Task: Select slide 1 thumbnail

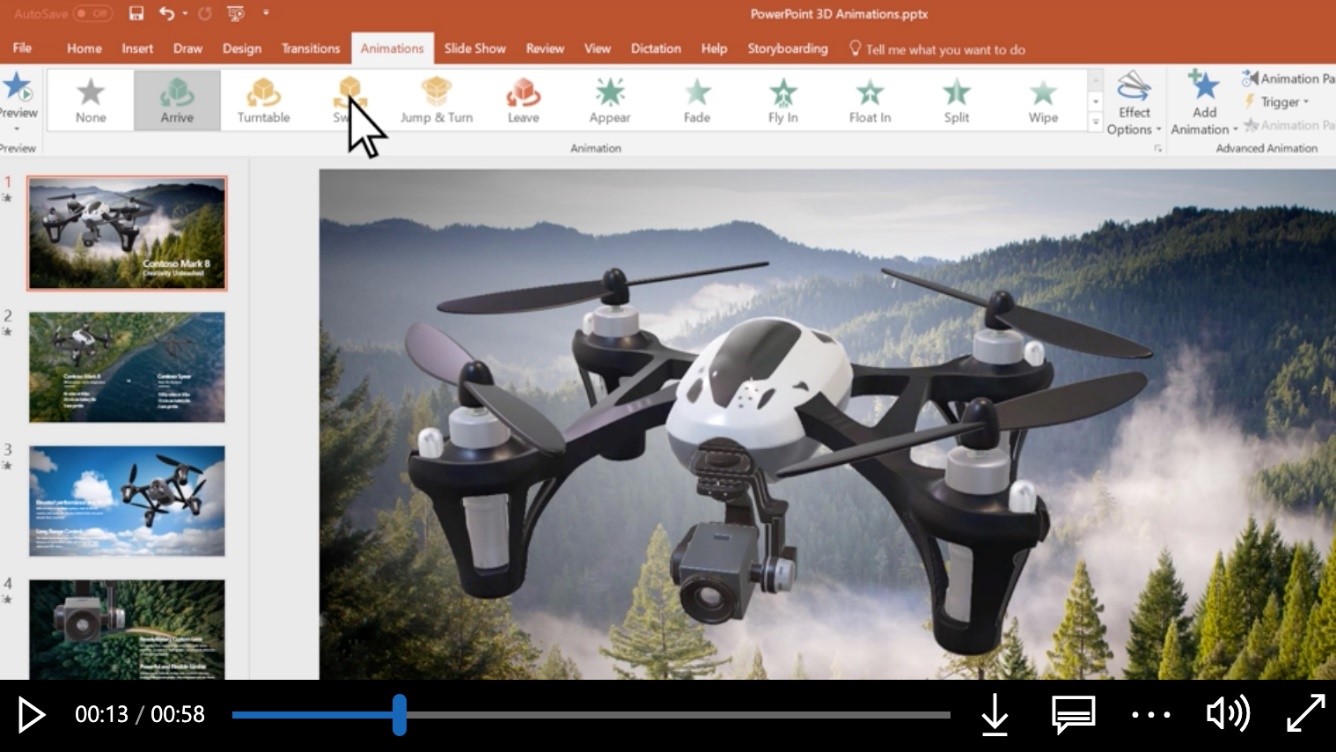Action: 127,233
